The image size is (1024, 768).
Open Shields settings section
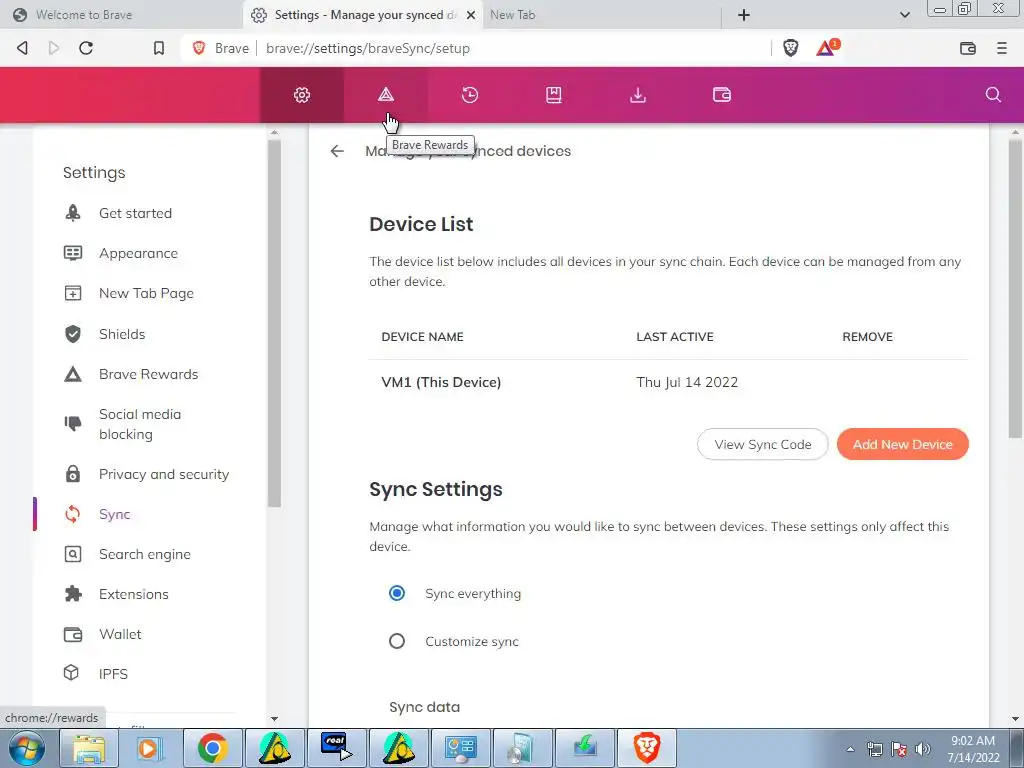click(x=122, y=334)
